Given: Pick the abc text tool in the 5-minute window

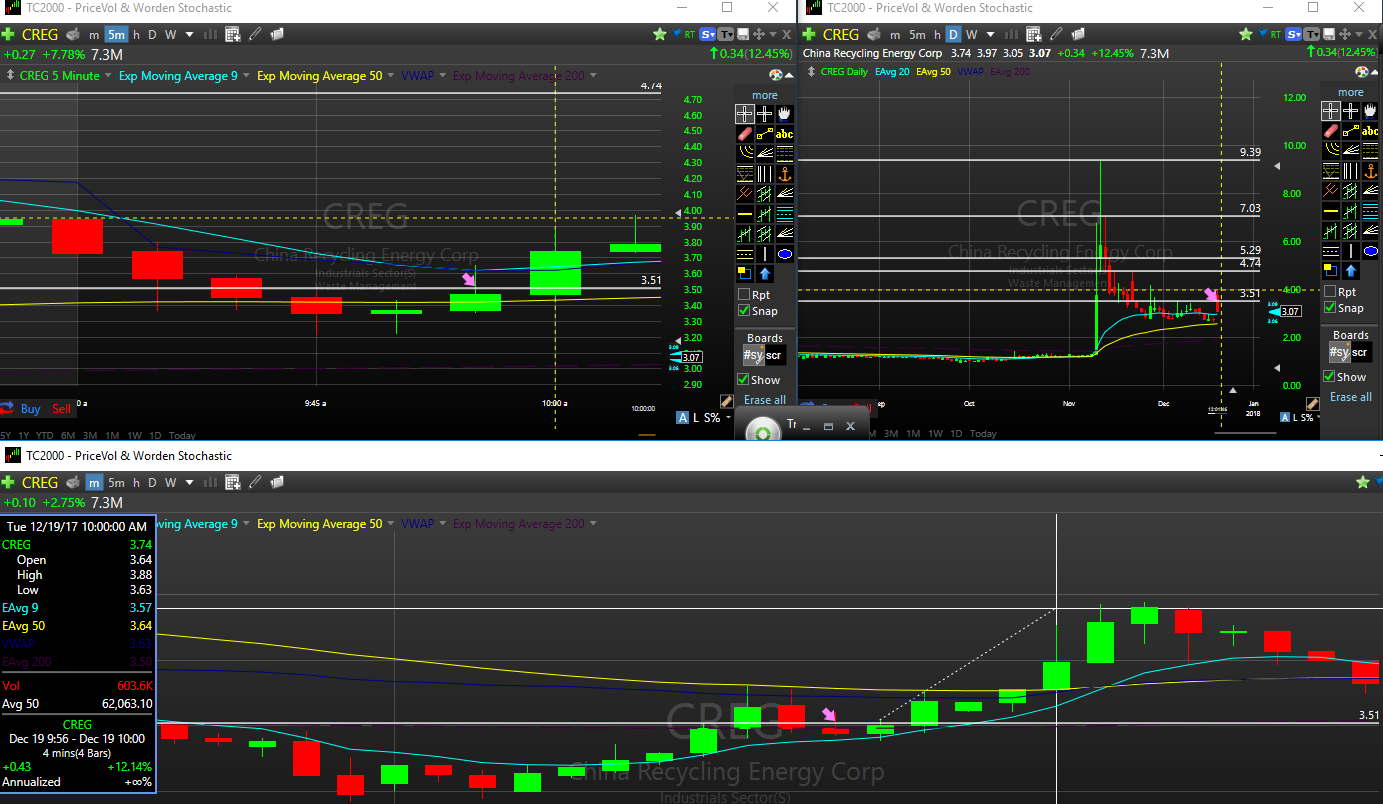Looking at the screenshot, I should pos(785,133).
